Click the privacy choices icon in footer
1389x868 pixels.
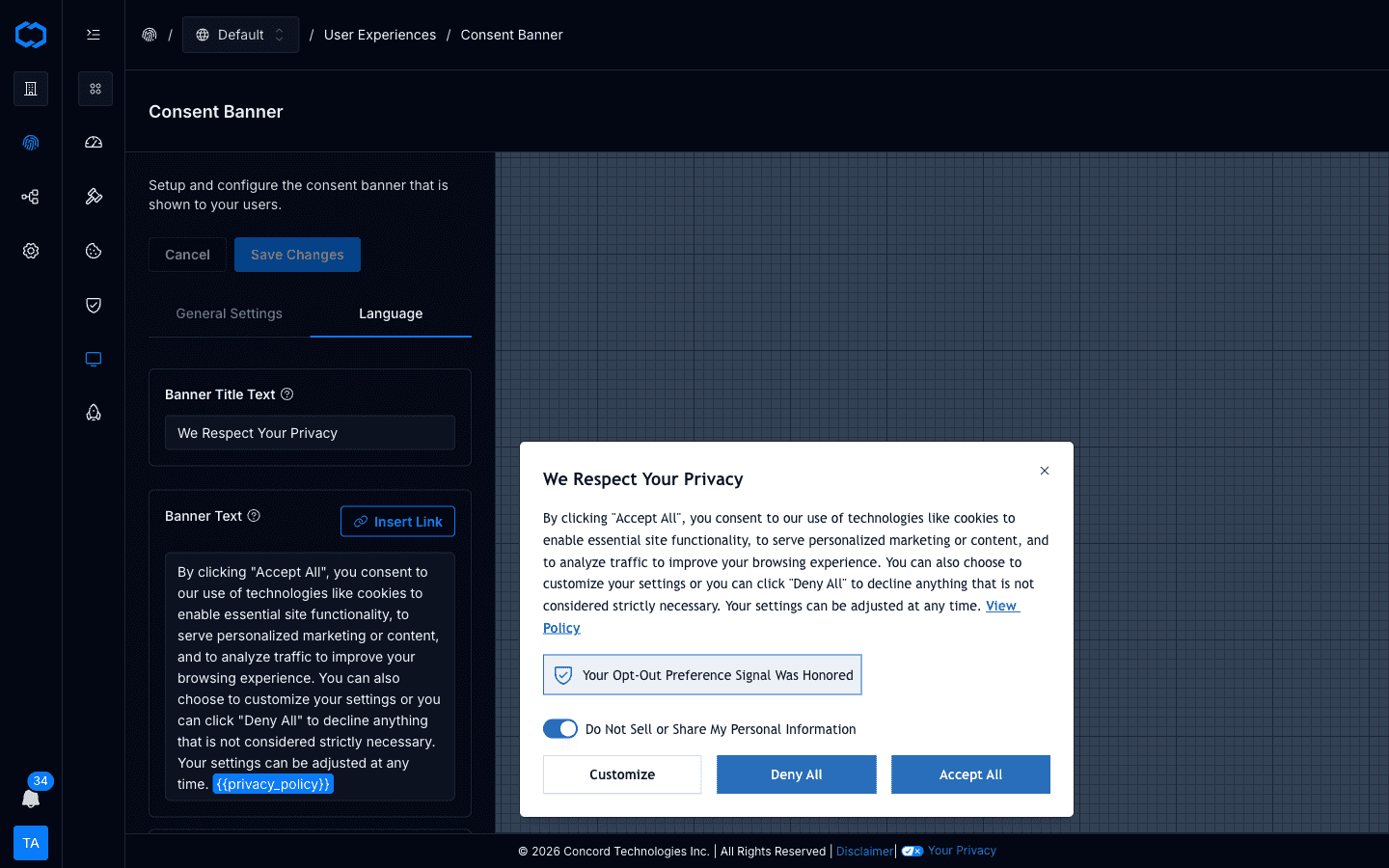tap(912, 851)
